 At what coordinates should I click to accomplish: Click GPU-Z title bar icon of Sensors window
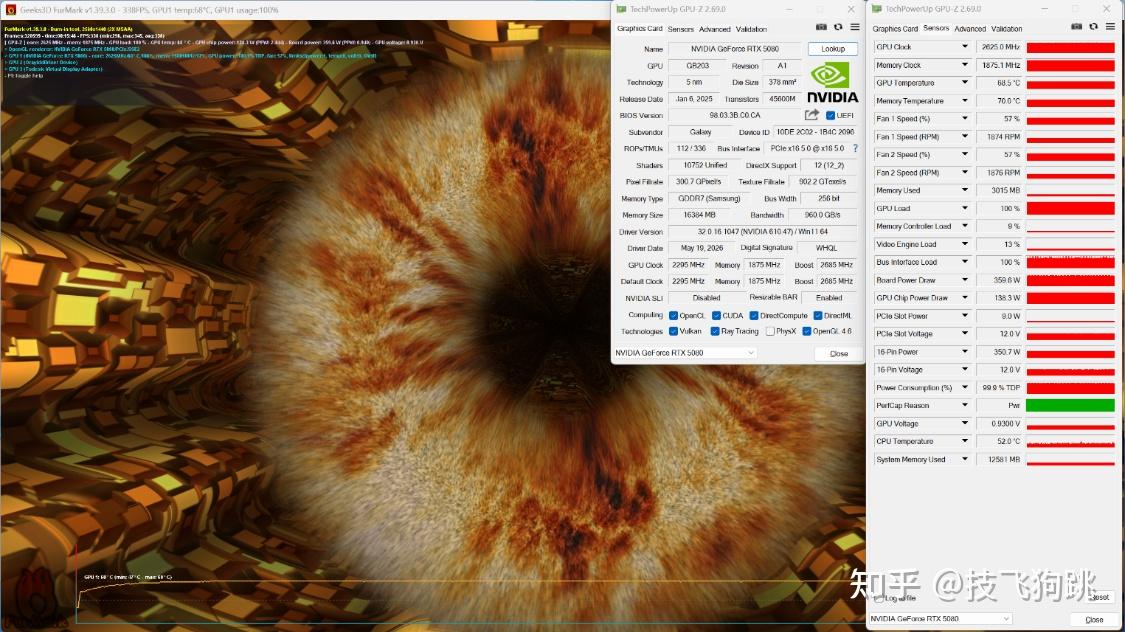coord(877,9)
